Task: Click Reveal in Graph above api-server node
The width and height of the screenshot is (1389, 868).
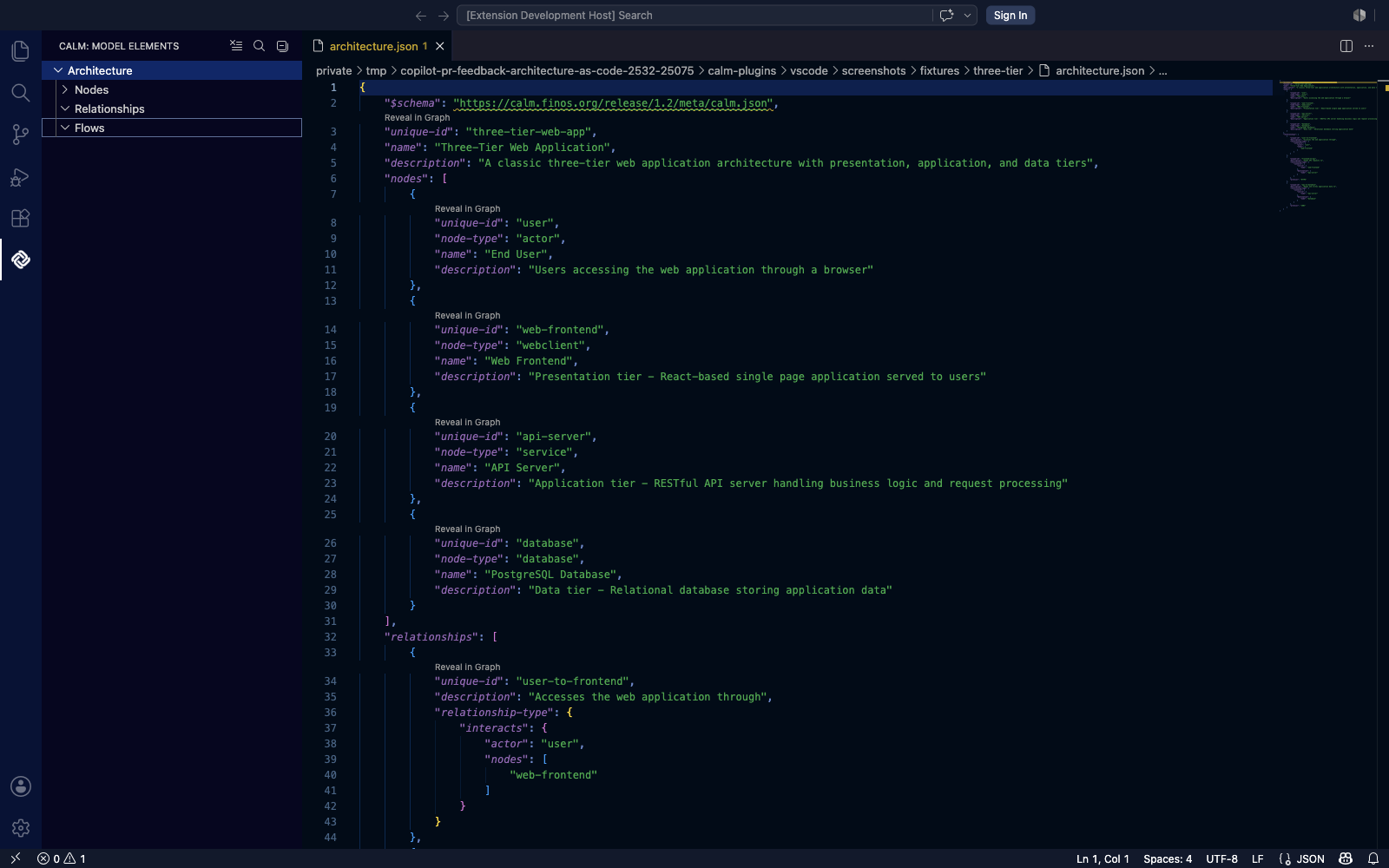Action: (468, 423)
